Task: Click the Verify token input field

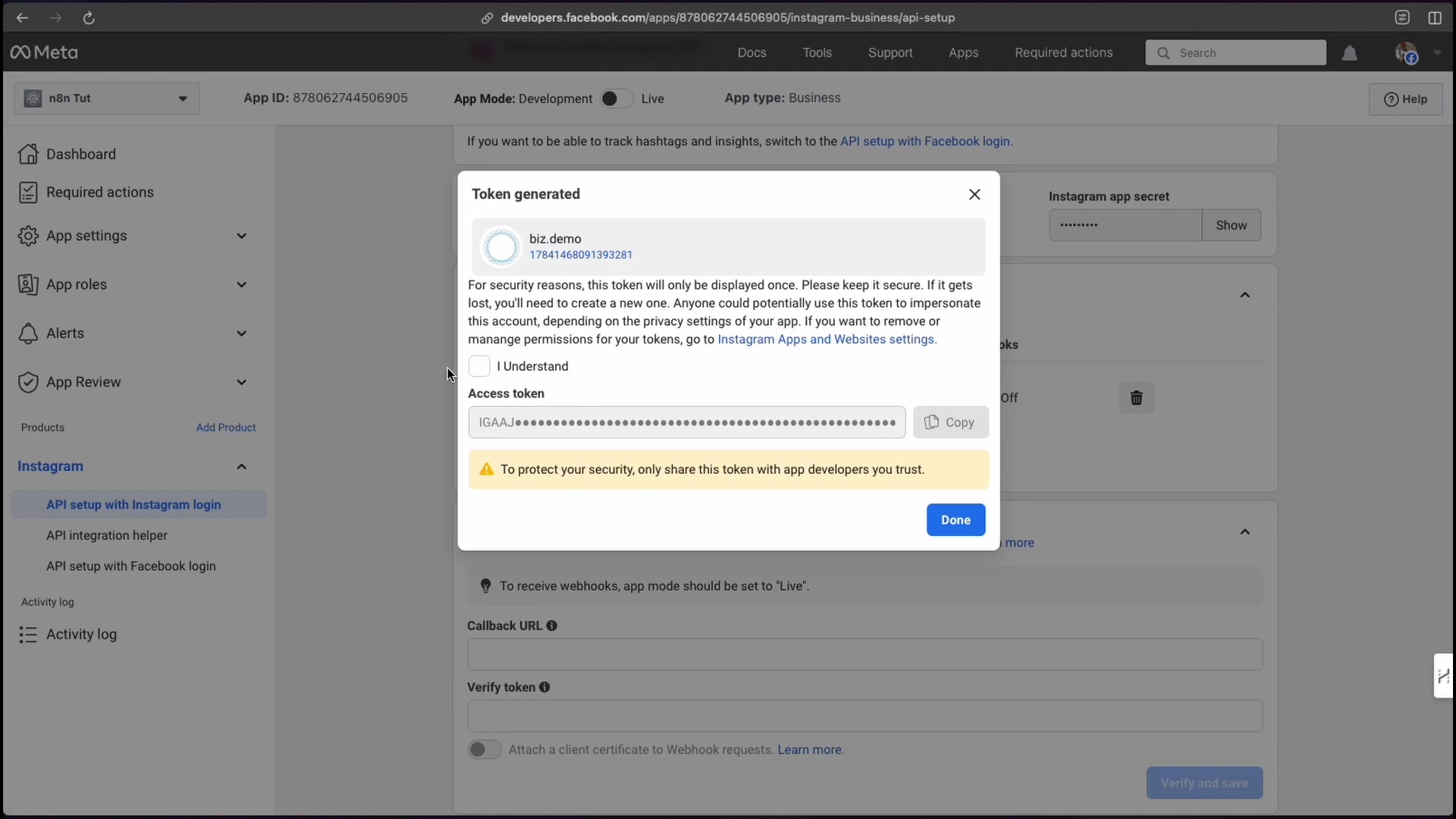Action: click(x=864, y=716)
